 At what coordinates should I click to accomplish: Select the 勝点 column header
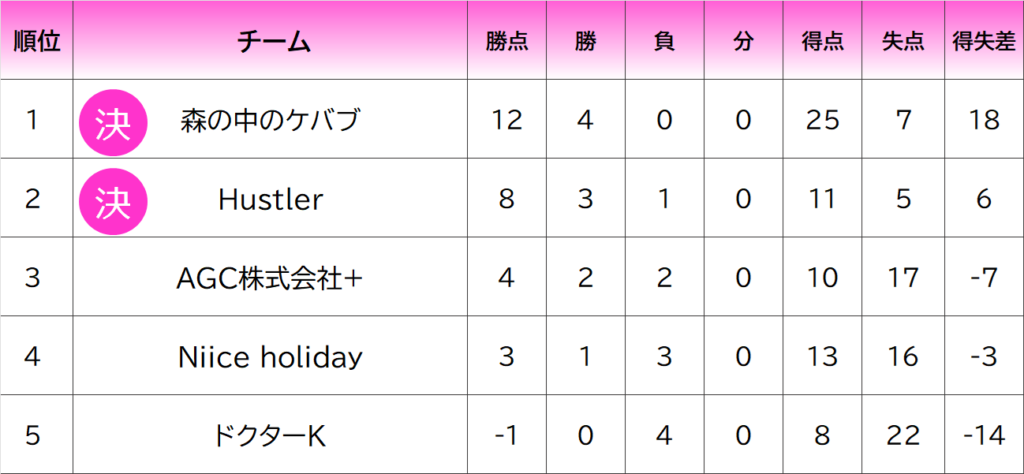click(x=507, y=42)
